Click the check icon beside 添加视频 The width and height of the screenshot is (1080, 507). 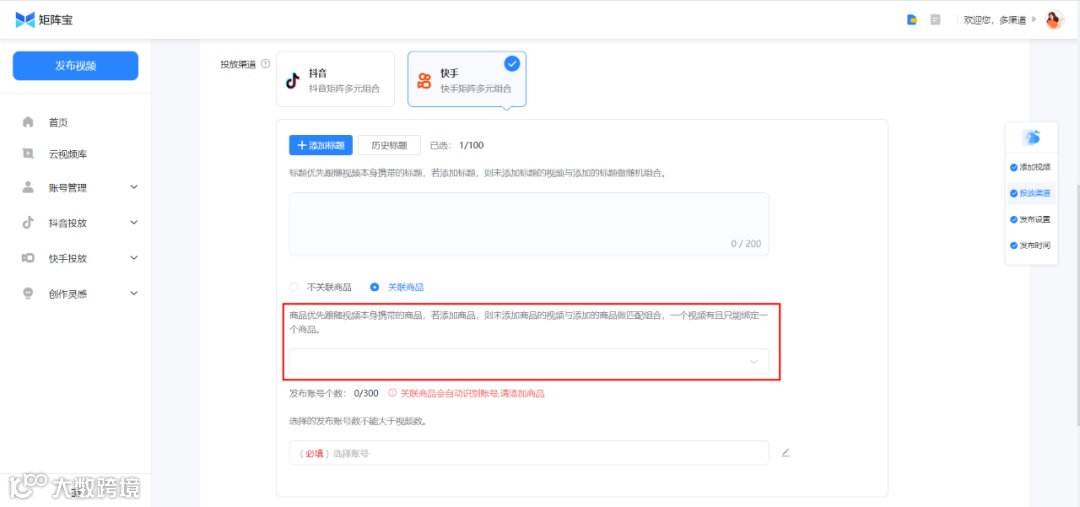[1013, 167]
